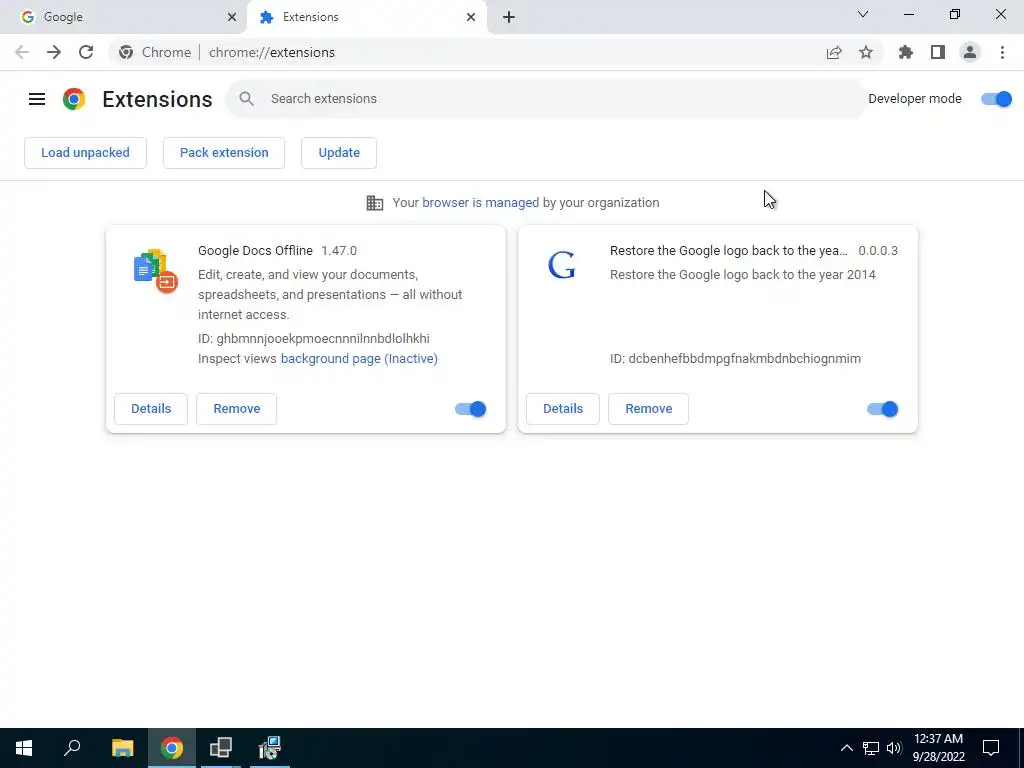Disable the Google Docs Offline extension toggle
Screen dimensions: 1024x768
click(x=471, y=409)
